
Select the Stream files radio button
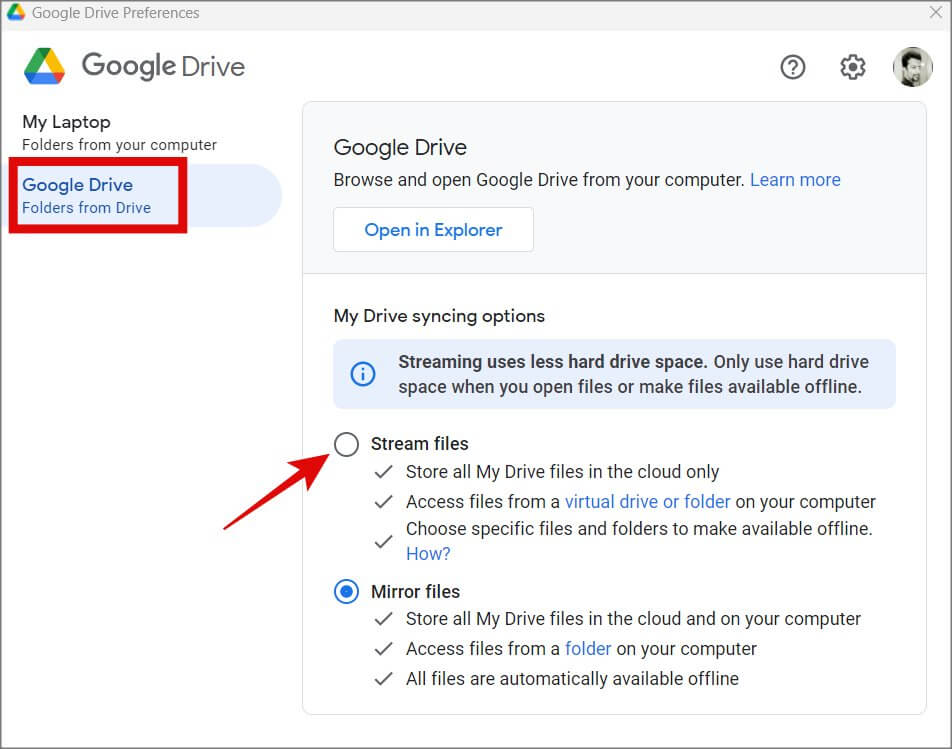(x=346, y=444)
